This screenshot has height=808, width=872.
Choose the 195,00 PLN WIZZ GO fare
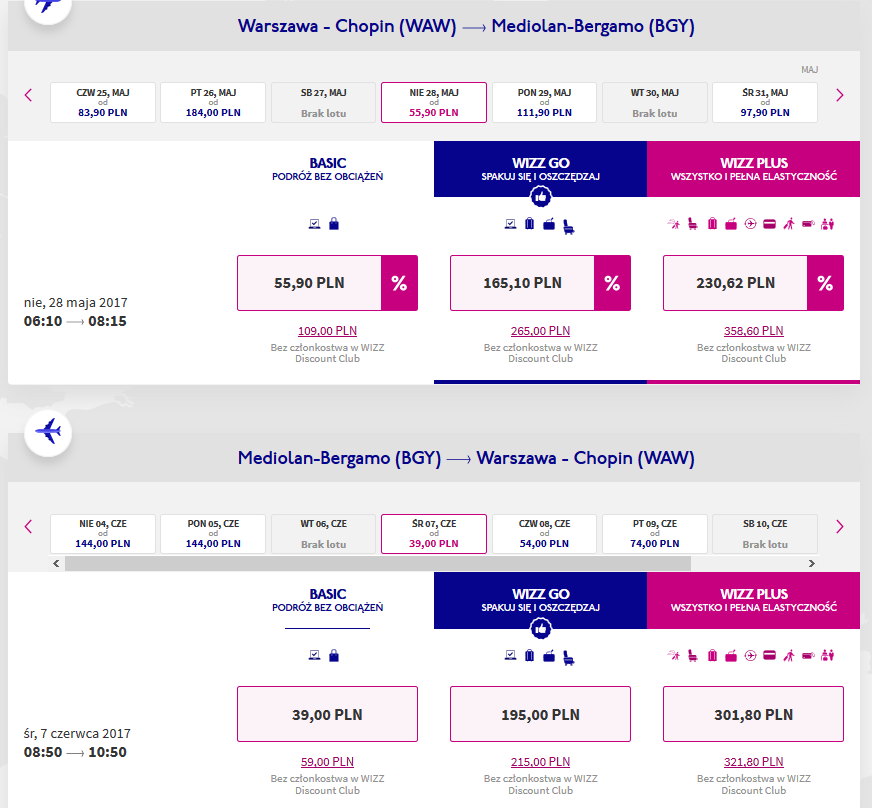point(541,714)
